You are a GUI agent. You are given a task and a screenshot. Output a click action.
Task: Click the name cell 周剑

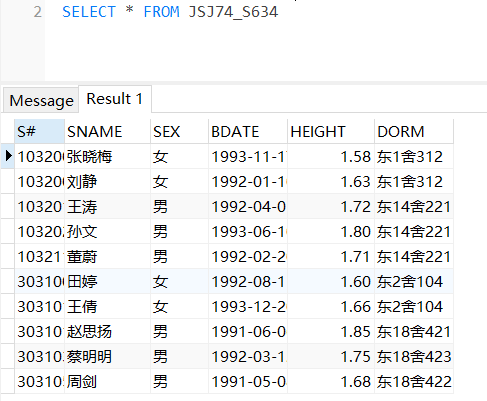pyautogui.click(x=107, y=381)
